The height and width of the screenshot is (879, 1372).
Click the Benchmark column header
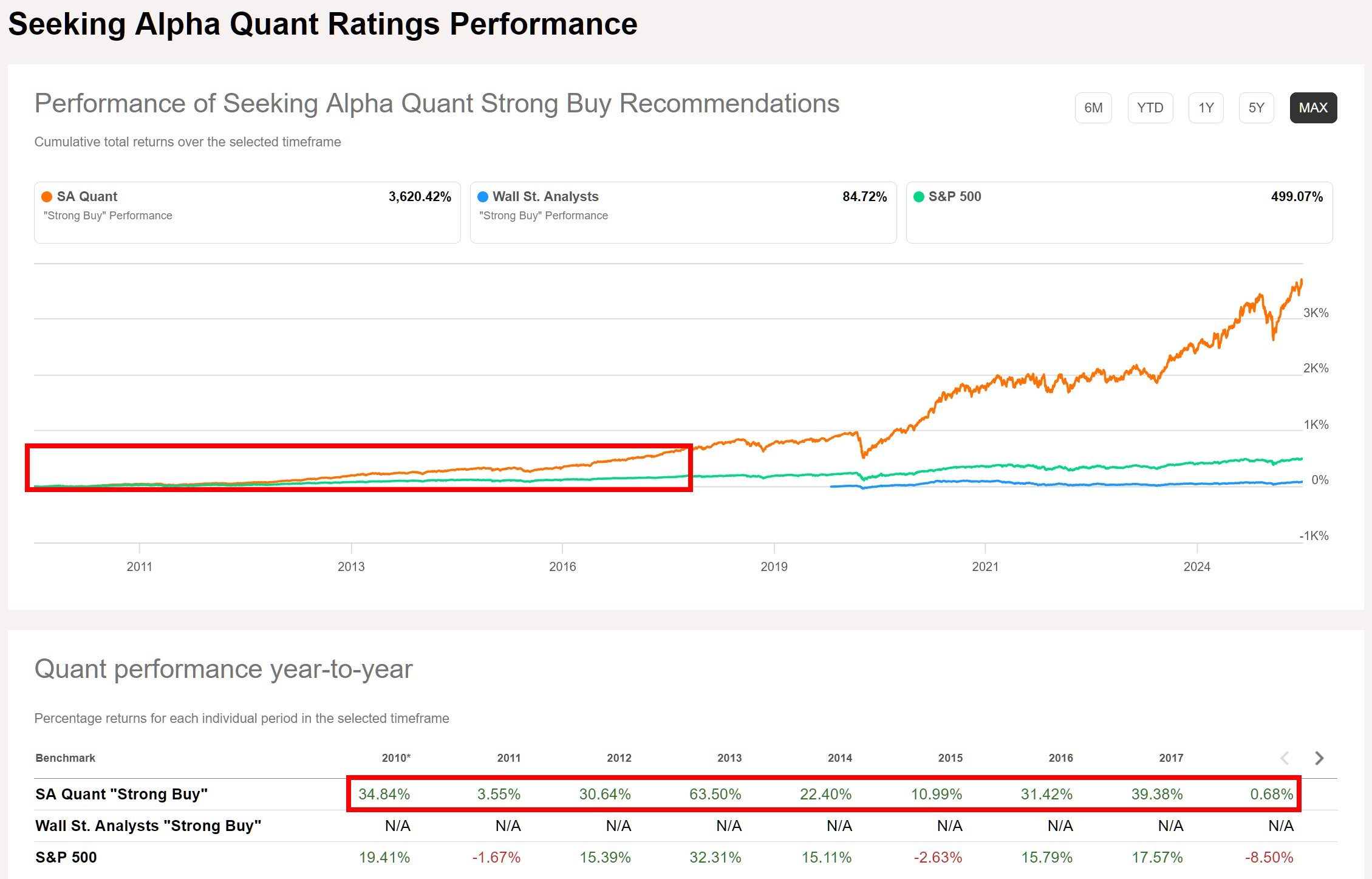[x=66, y=758]
